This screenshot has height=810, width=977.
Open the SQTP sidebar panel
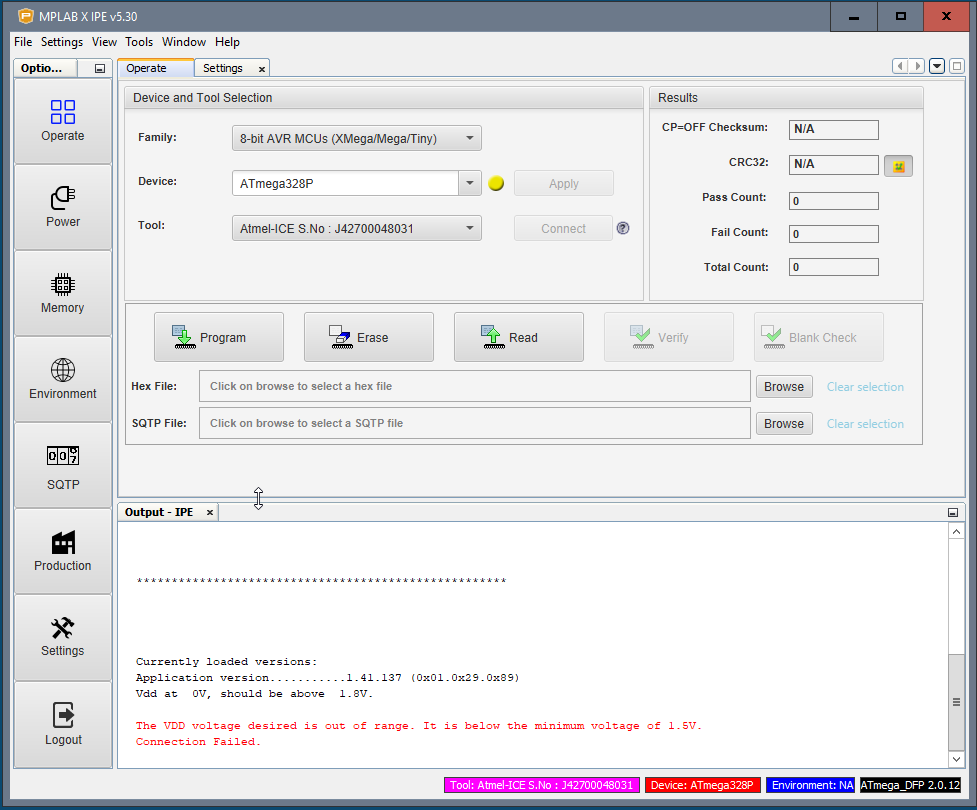point(63,465)
